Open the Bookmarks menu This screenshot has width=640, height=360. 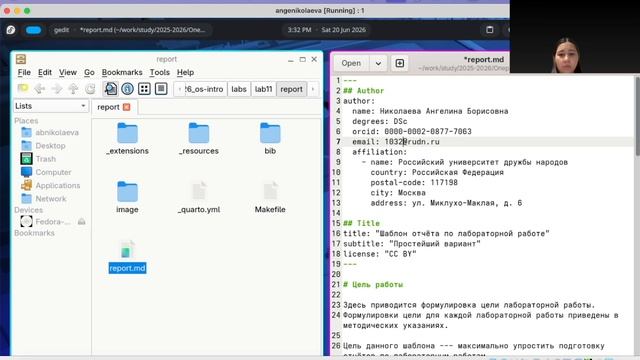pos(122,72)
